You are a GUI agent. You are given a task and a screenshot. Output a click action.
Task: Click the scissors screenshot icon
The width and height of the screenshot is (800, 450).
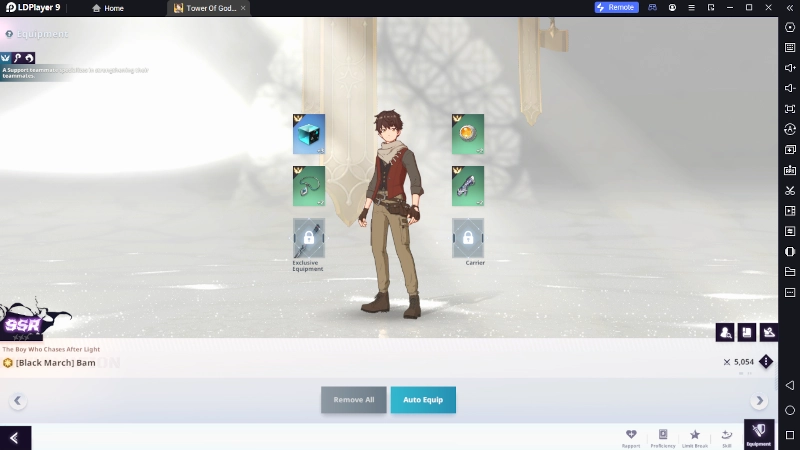tap(790, 190)
